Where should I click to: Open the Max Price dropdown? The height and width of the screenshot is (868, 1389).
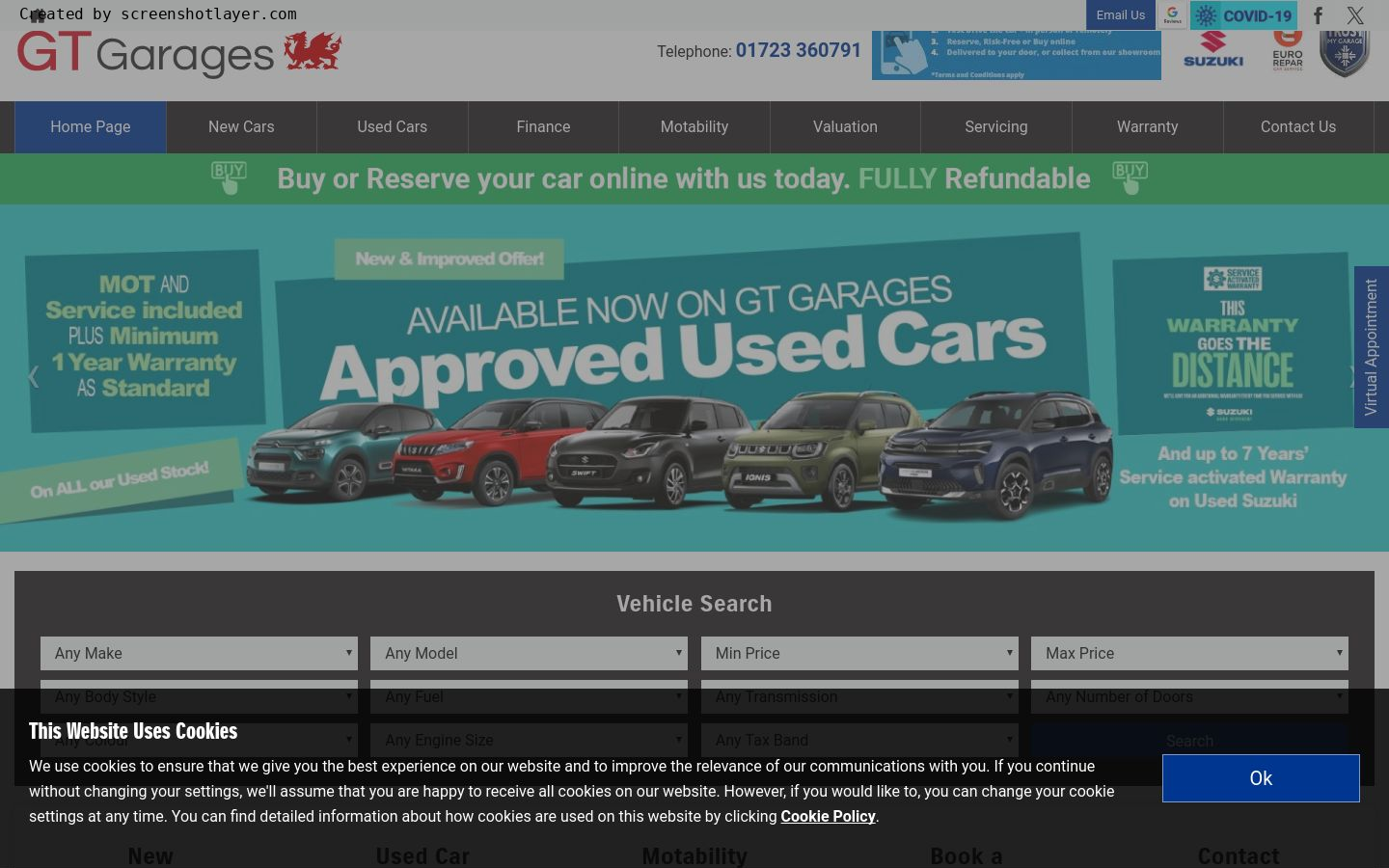click(x=1189, y=653)
